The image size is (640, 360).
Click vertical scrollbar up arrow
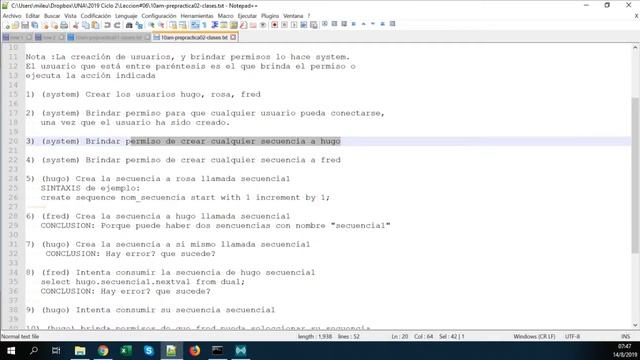click(x=635, y=48)
